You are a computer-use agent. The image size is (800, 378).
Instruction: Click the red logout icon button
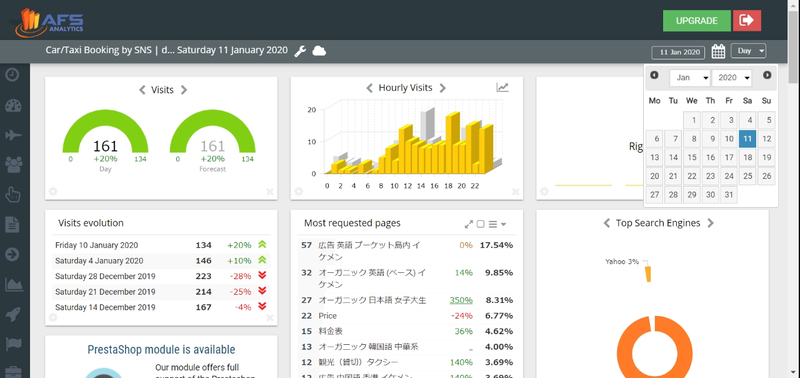pos(747,20)
